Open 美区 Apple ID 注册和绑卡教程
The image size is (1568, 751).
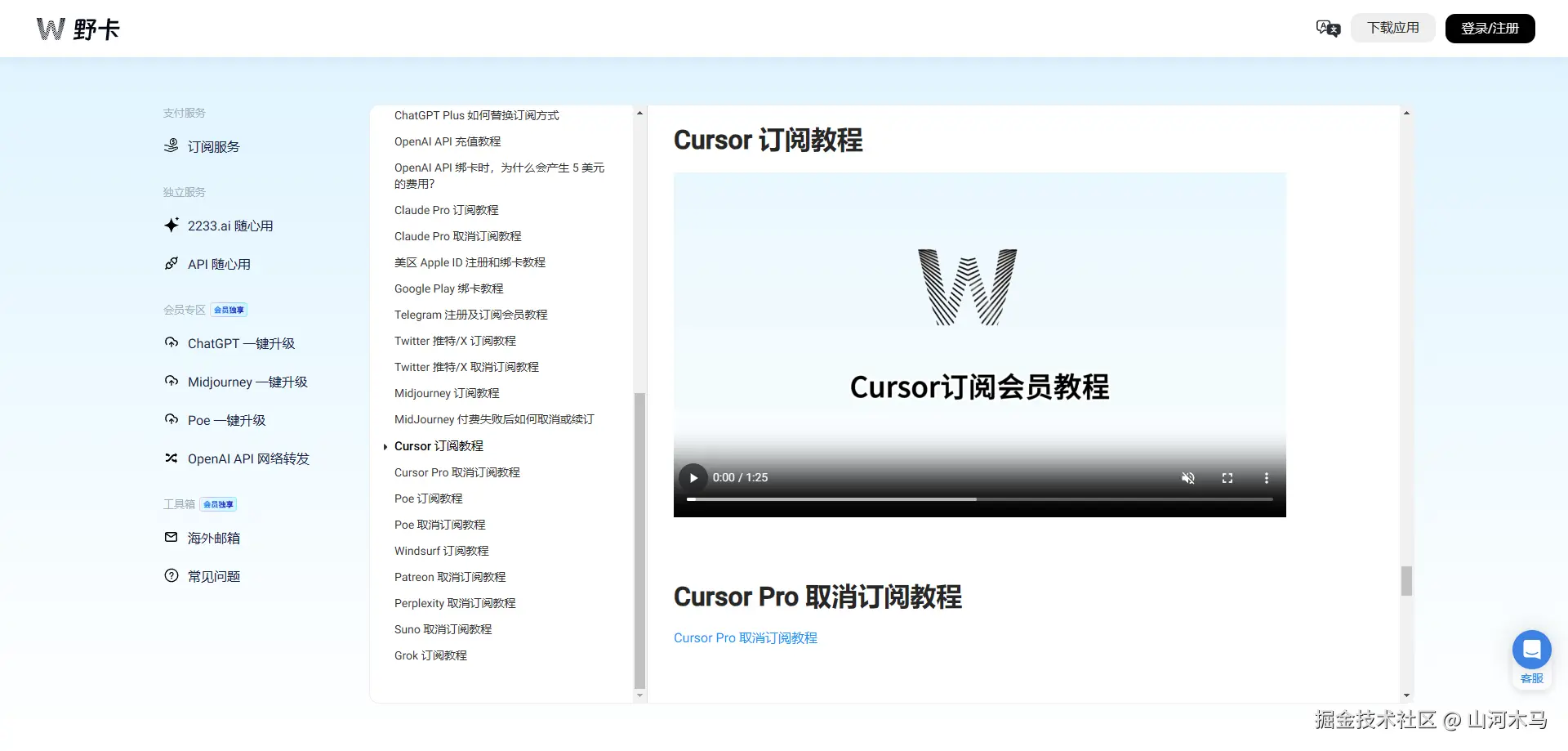(470, 262)
